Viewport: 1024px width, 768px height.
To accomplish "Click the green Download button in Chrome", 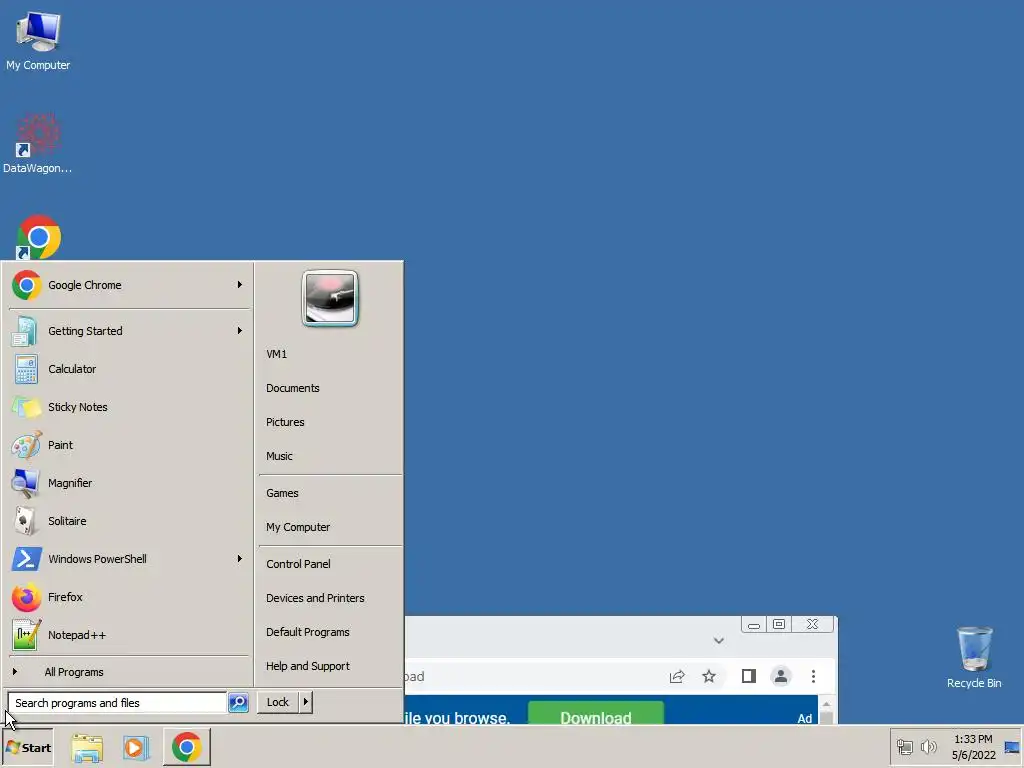I will (x=596, y=713).
